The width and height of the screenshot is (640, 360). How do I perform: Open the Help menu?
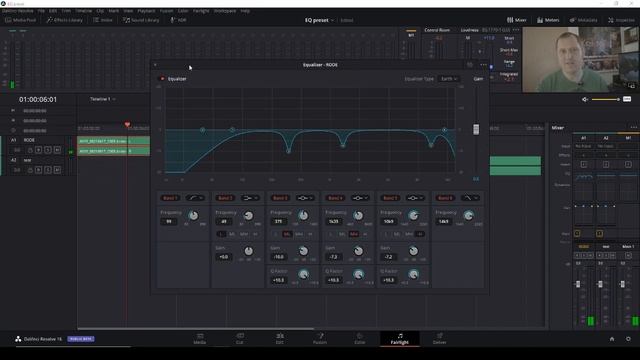[245, 11]
